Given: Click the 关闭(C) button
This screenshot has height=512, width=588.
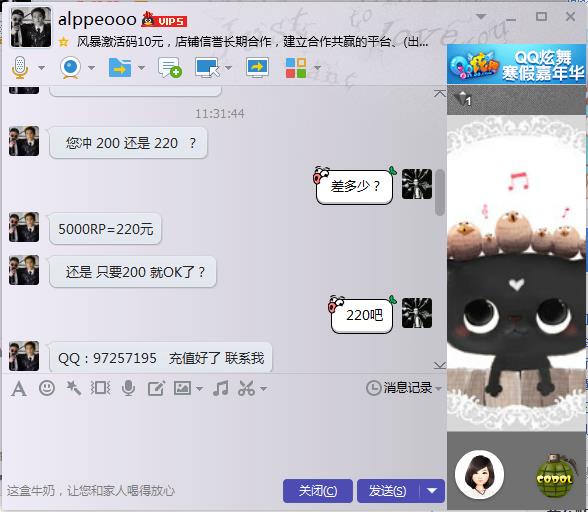Looking at the screenshot, I should 318,491.
